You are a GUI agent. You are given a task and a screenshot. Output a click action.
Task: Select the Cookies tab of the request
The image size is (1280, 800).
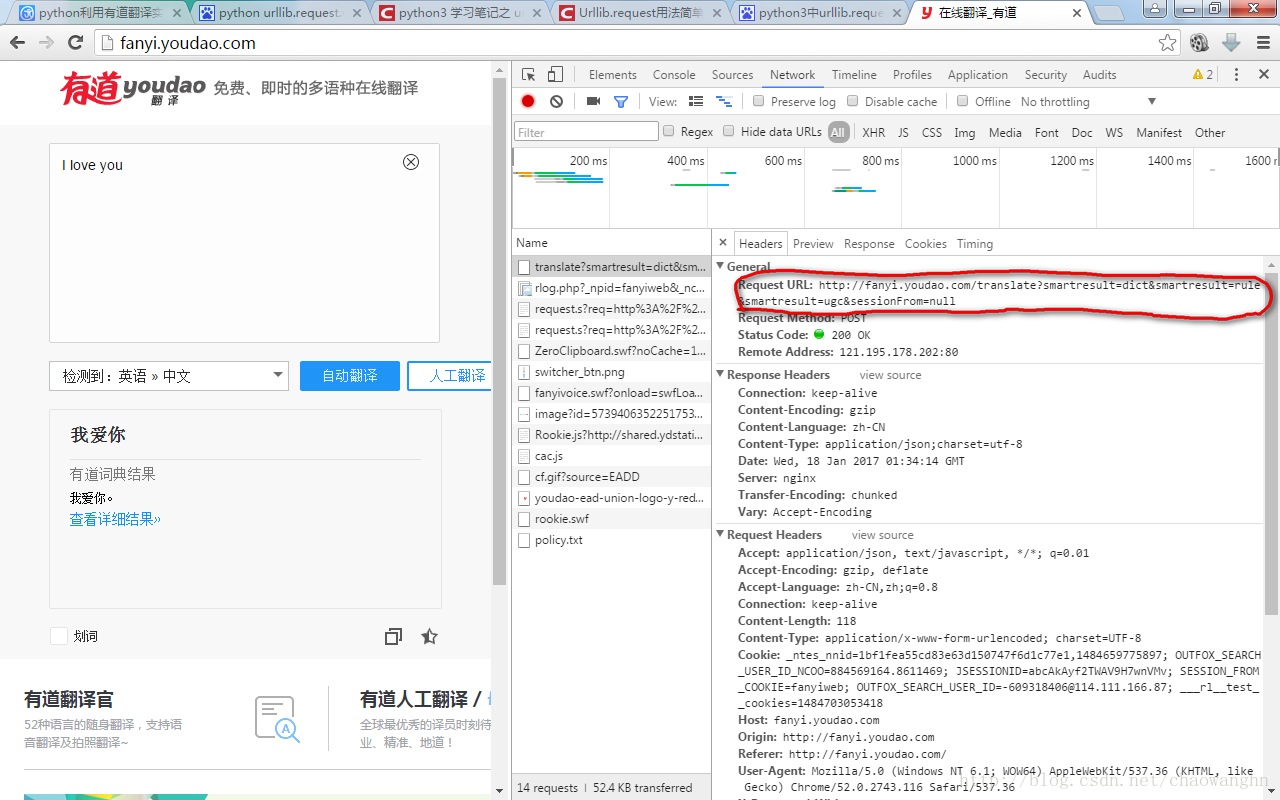point(926,243)
